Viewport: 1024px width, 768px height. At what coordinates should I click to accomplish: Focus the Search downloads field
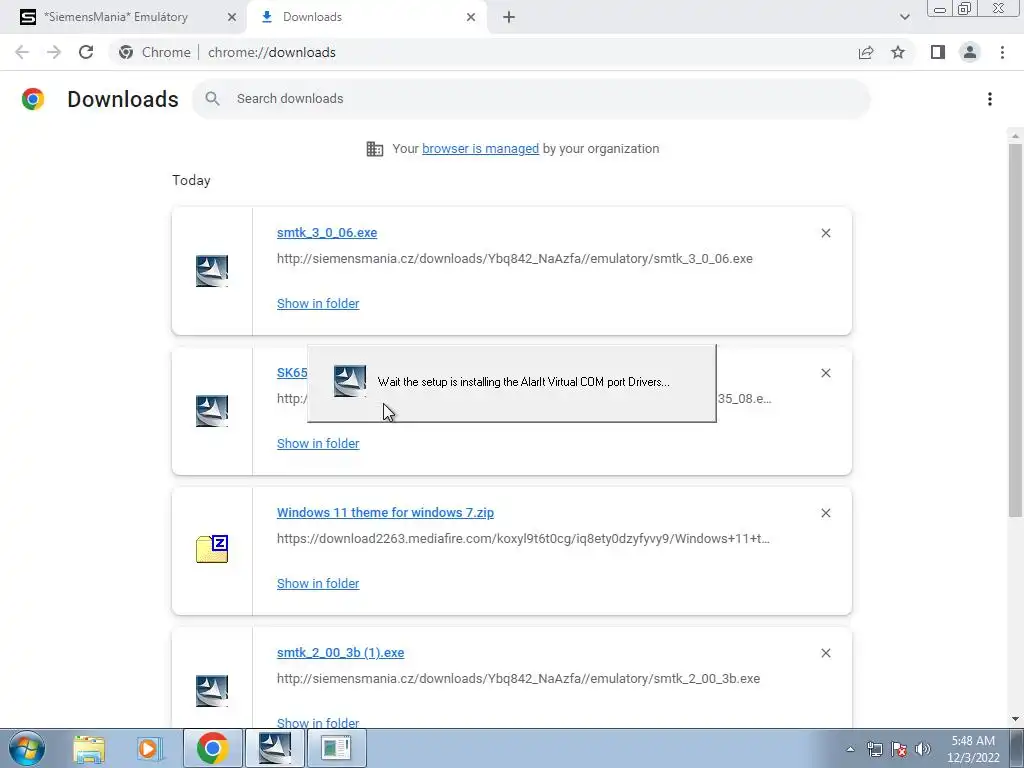point(531,99)
